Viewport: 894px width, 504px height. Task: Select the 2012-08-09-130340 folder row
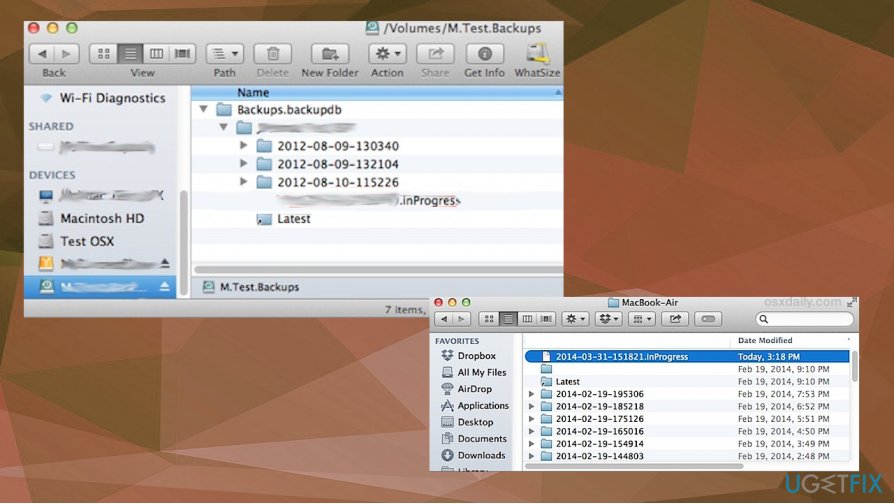tap(377, 146)
